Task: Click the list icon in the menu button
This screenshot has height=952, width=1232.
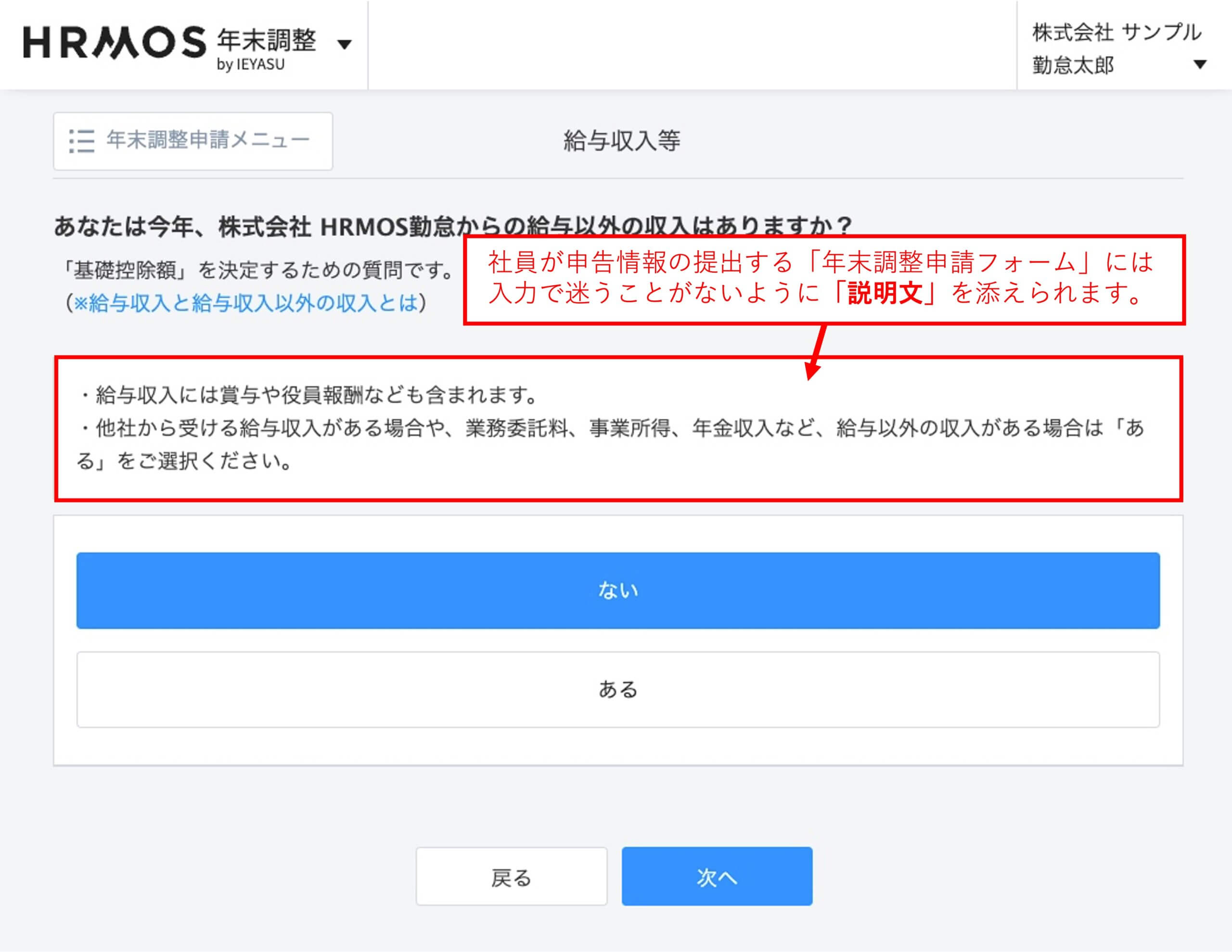Action: tap(82, 141)
